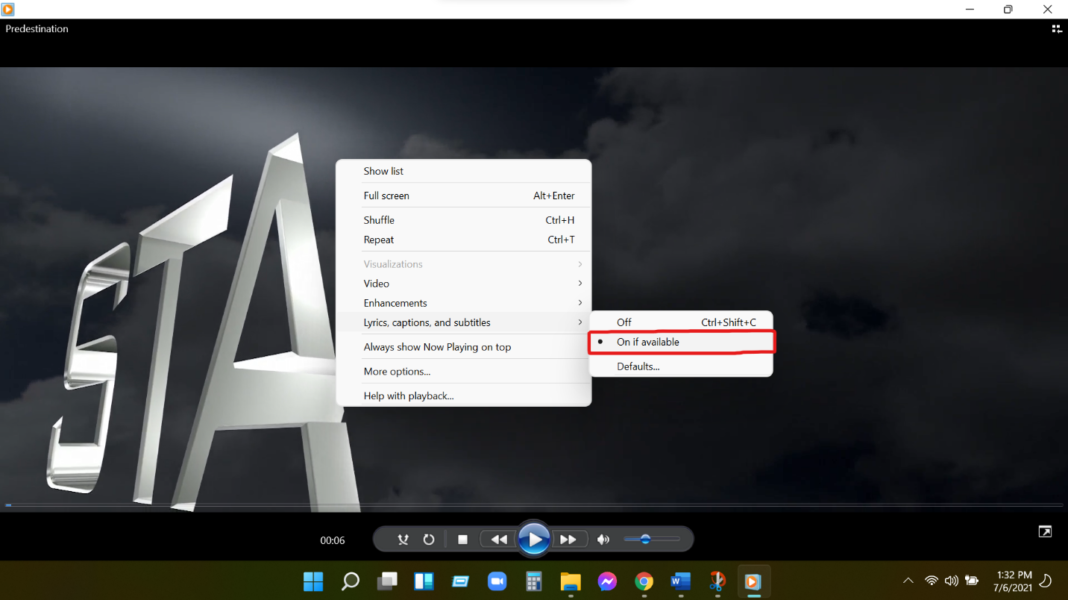Image resolution: width=1068 pixels, height=600 pixels.
Task: Fast forward with the next icon
Action: pyautogui.click(x=569, y=539)
